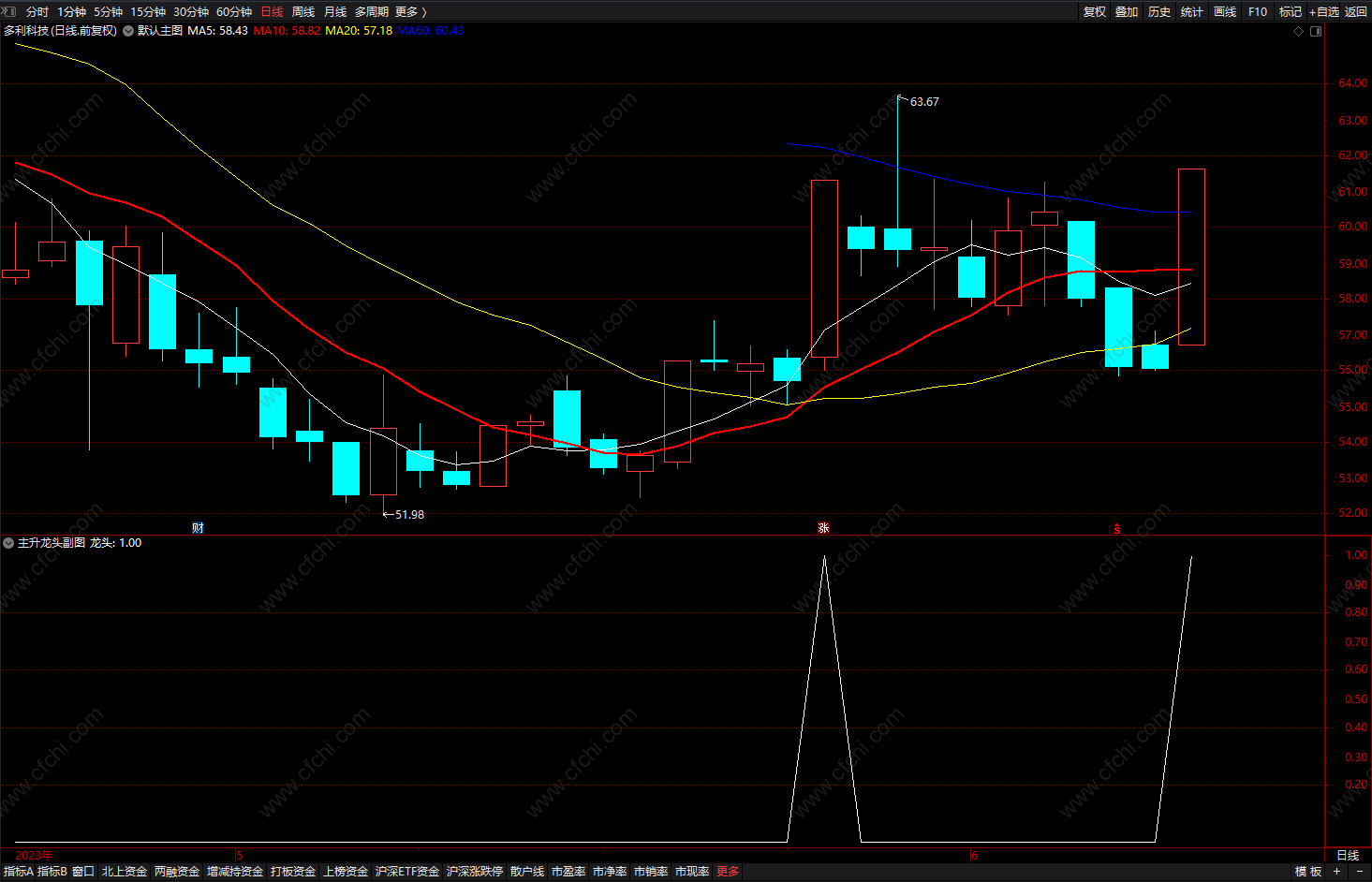Click the tall red last candlestick
The height and width of the screenshot is (882, 1372).
(x=1191, y=257)
